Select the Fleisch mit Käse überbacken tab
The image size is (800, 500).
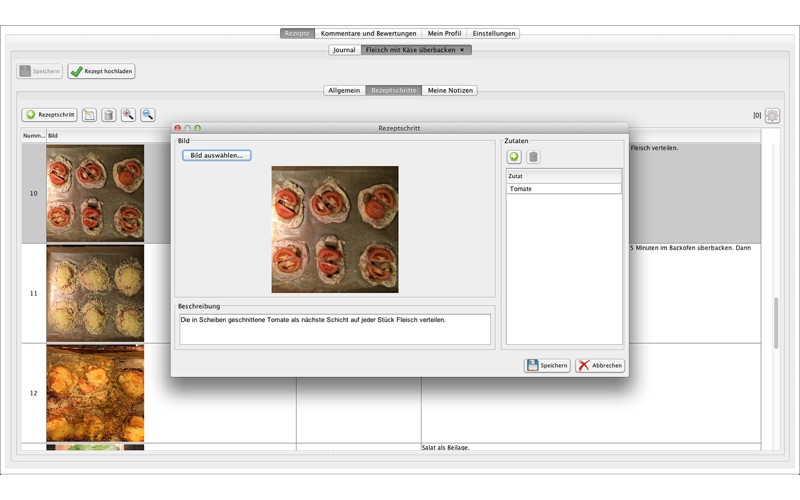tap(410, 50)
